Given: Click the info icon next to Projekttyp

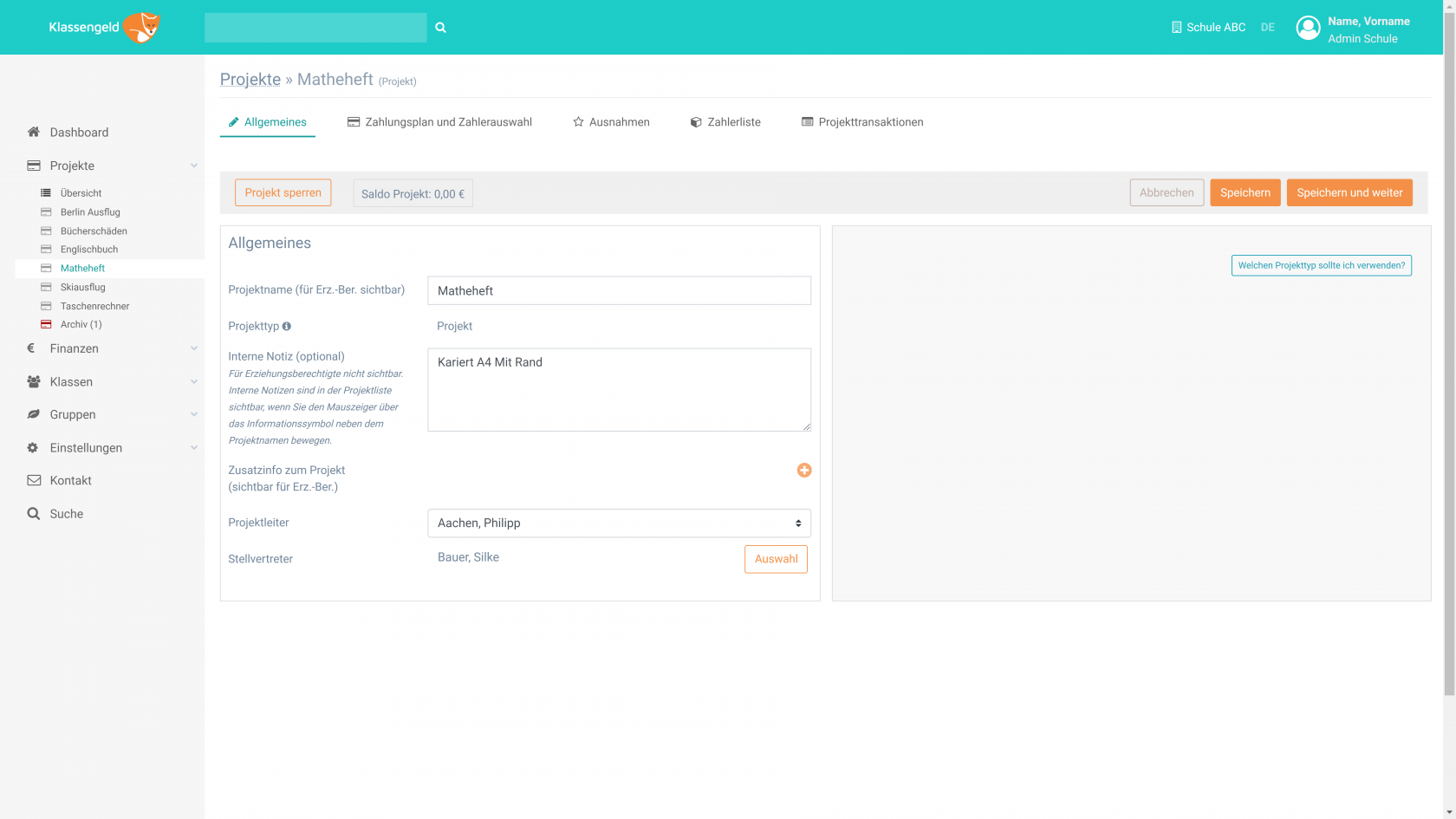Looking at the screenshot, I should [287, 326].
